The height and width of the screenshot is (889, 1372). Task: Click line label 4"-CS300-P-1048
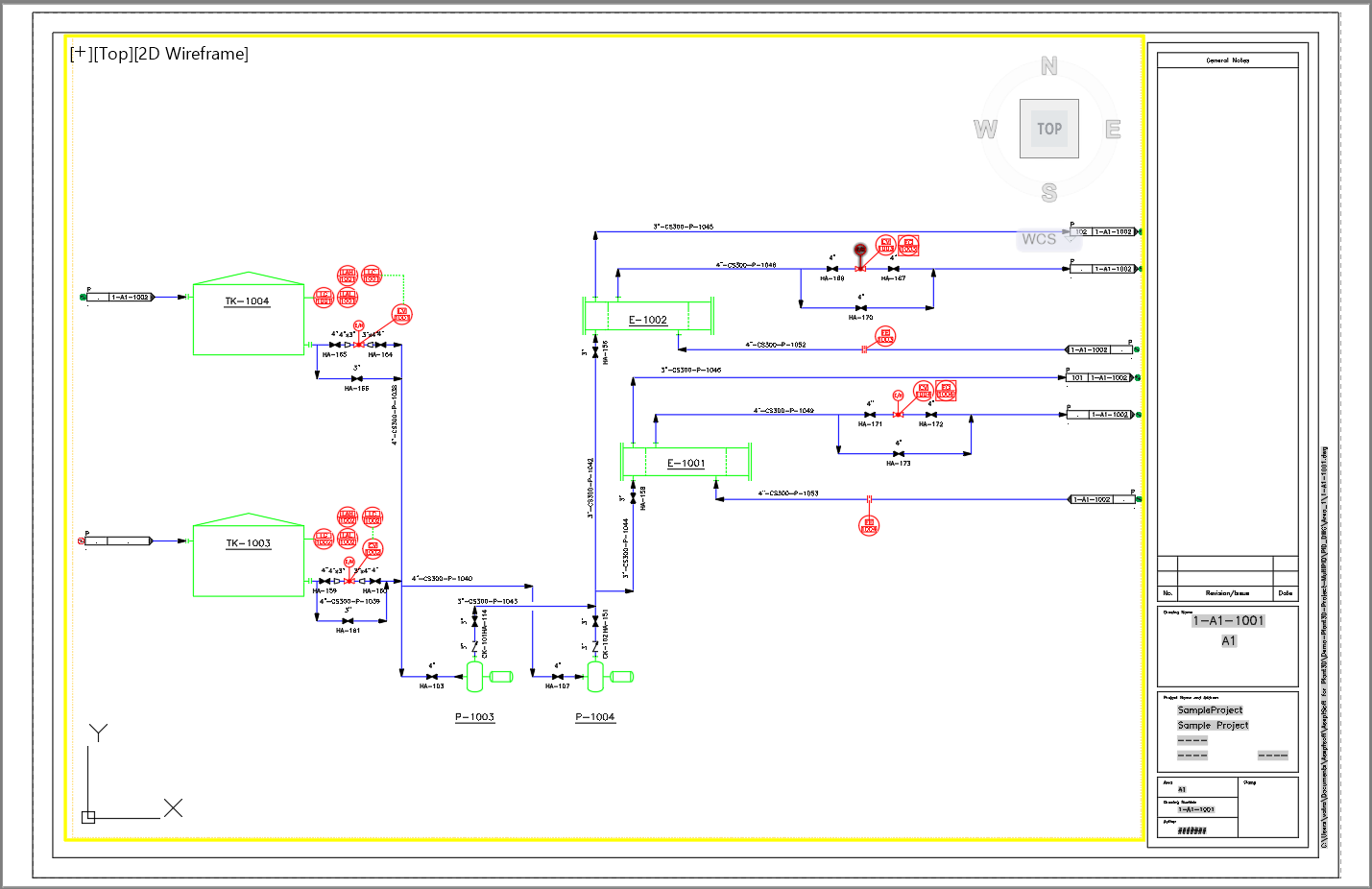coord(745,265)
